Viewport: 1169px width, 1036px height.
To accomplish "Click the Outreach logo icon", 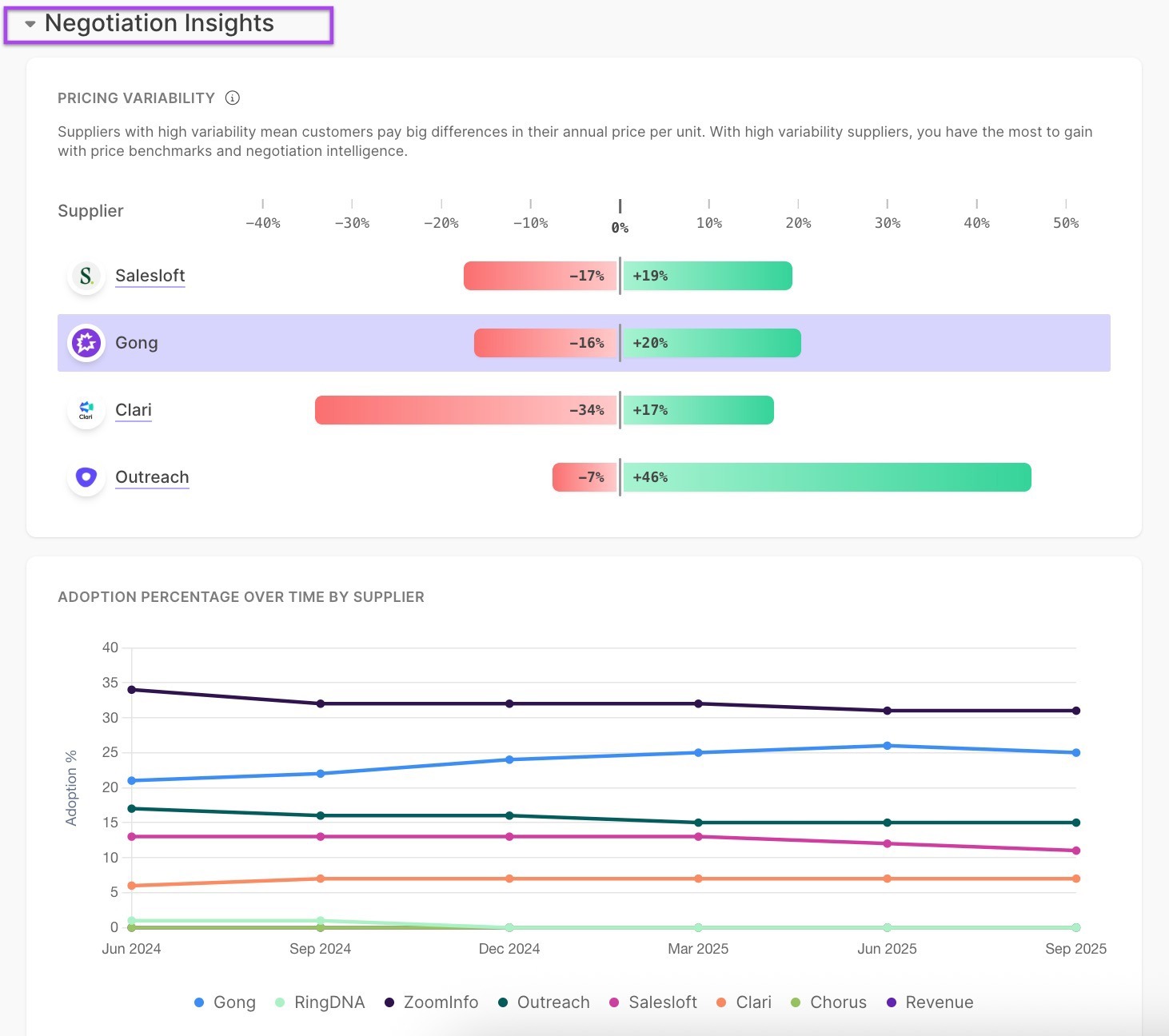I will pyautogui.click(x=86, y=478).
